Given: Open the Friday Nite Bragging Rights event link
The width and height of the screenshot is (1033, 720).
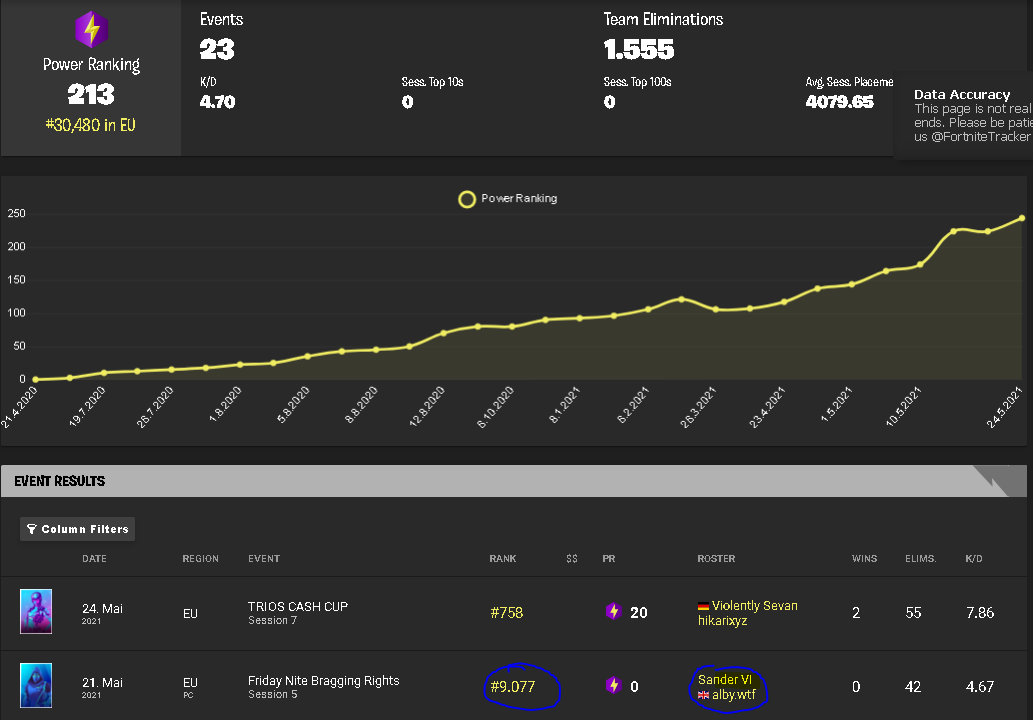Looking at the screenshot, I should [323, 680].
